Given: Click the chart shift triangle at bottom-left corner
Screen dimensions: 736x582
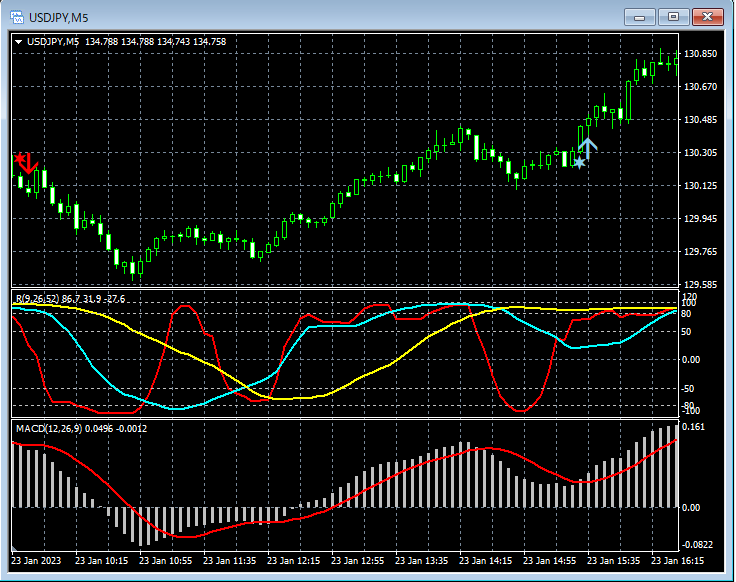Looking at the screenshot, I should pos(15,548).
